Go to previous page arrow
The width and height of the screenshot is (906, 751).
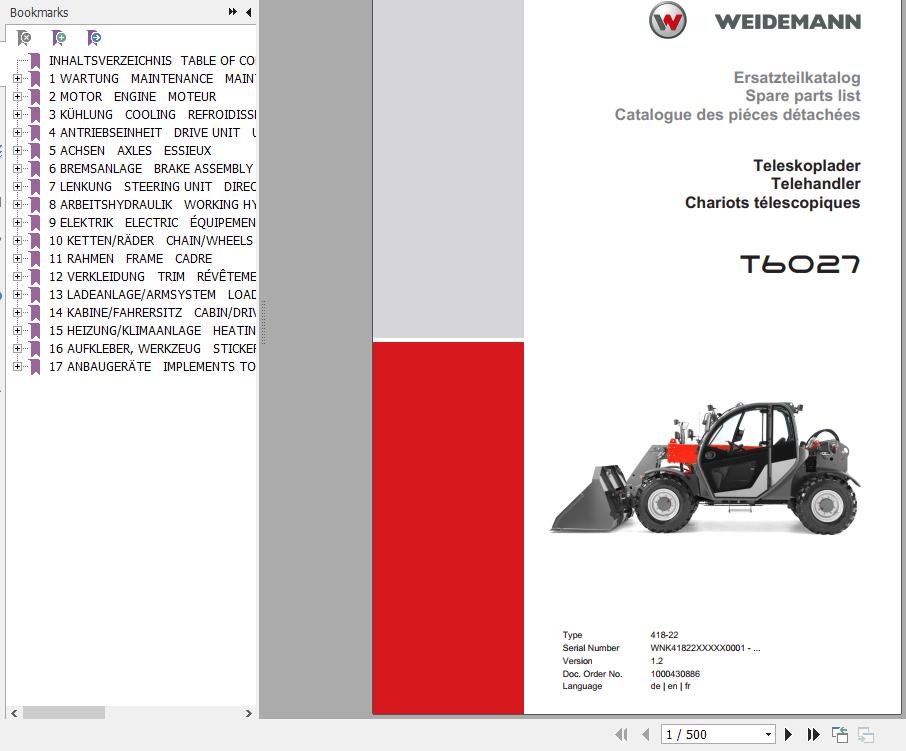tap(646, 734)
